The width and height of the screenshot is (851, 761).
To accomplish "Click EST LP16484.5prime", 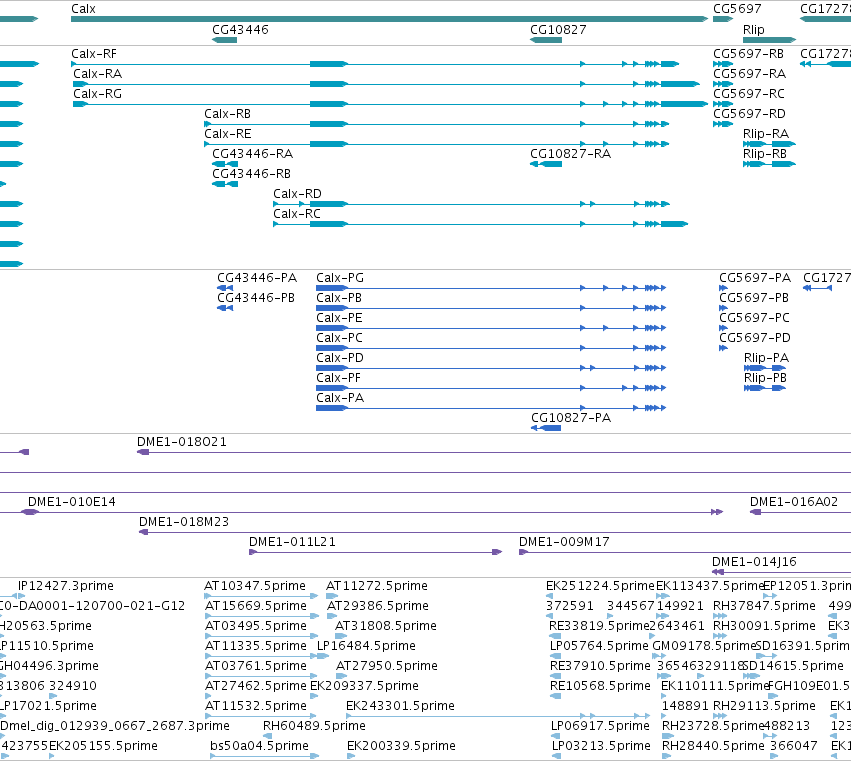I will click(366, 646).
